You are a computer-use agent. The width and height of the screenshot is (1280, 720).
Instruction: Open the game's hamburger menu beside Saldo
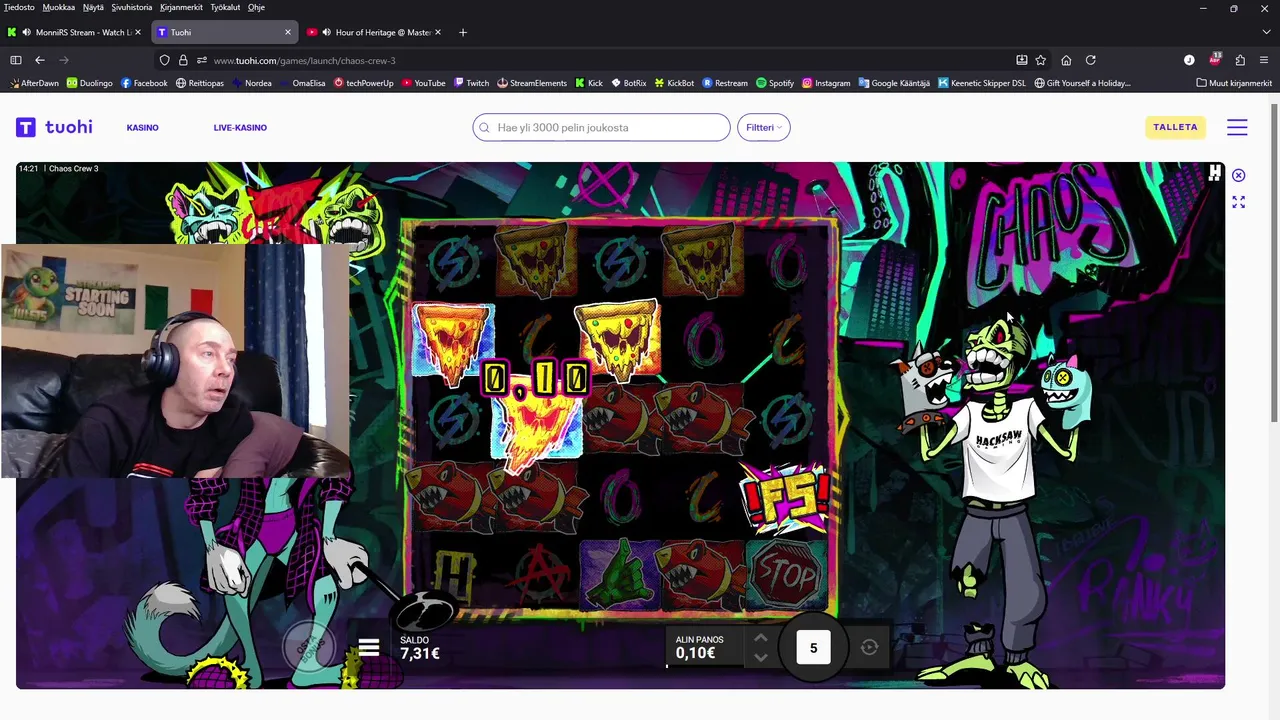369,648
